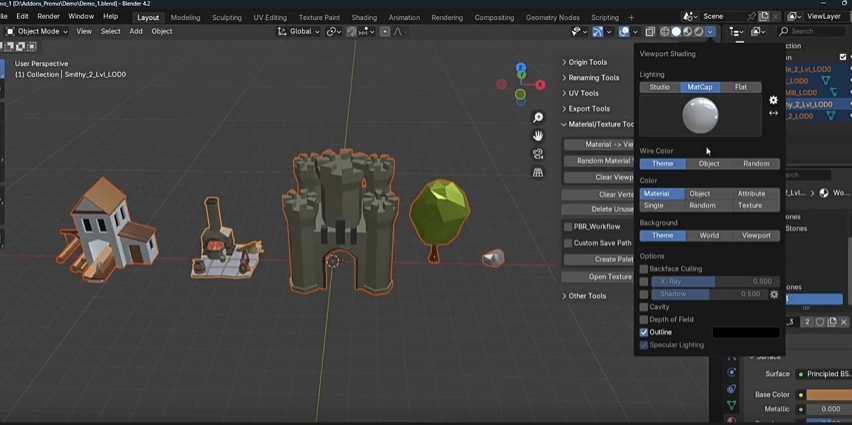Click the pan hand icon in viewport
The height and width of the screenshot is (425, 852).
click(538, 136)
